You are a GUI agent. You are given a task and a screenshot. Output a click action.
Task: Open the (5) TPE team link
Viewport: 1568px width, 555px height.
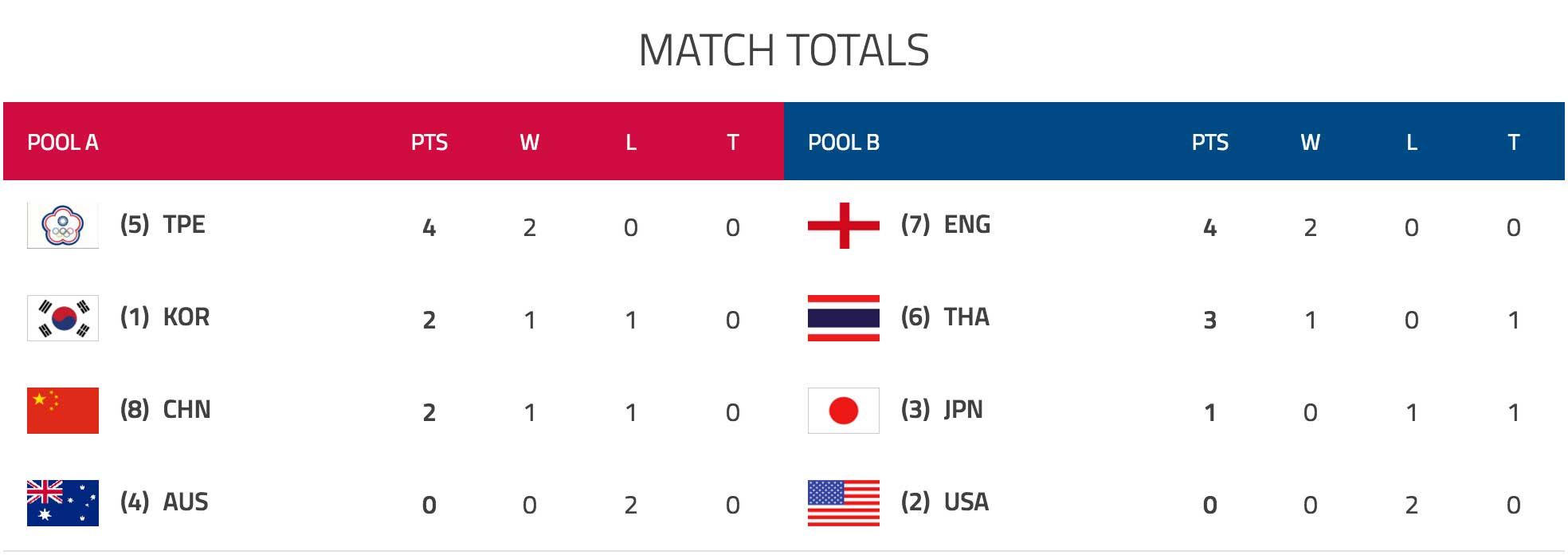[163, 225]
